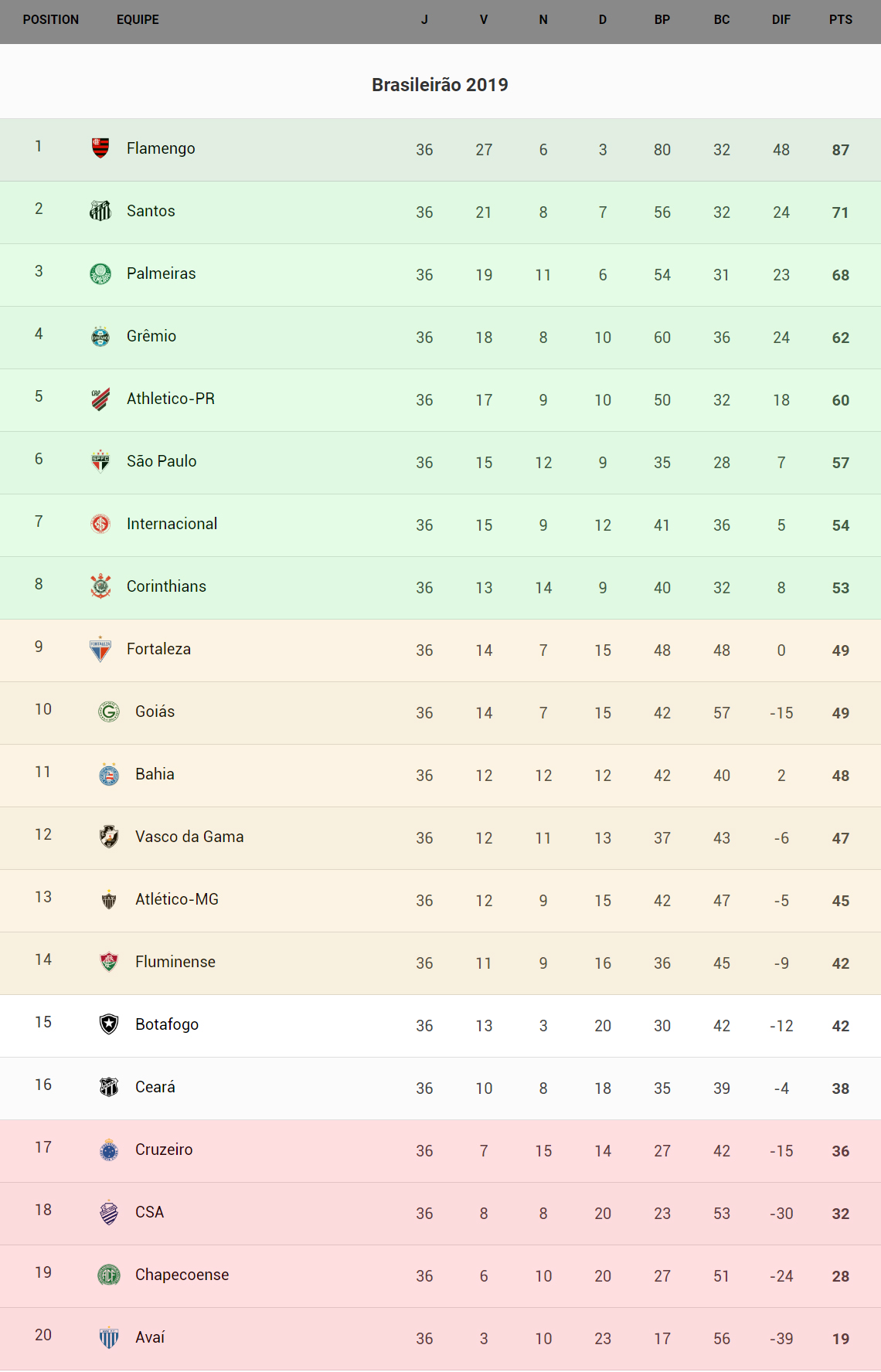Click Flamengo's 87 points value
Image resolution: width=881 pixels, height=1372 pixels.
[x=840, y=150]
